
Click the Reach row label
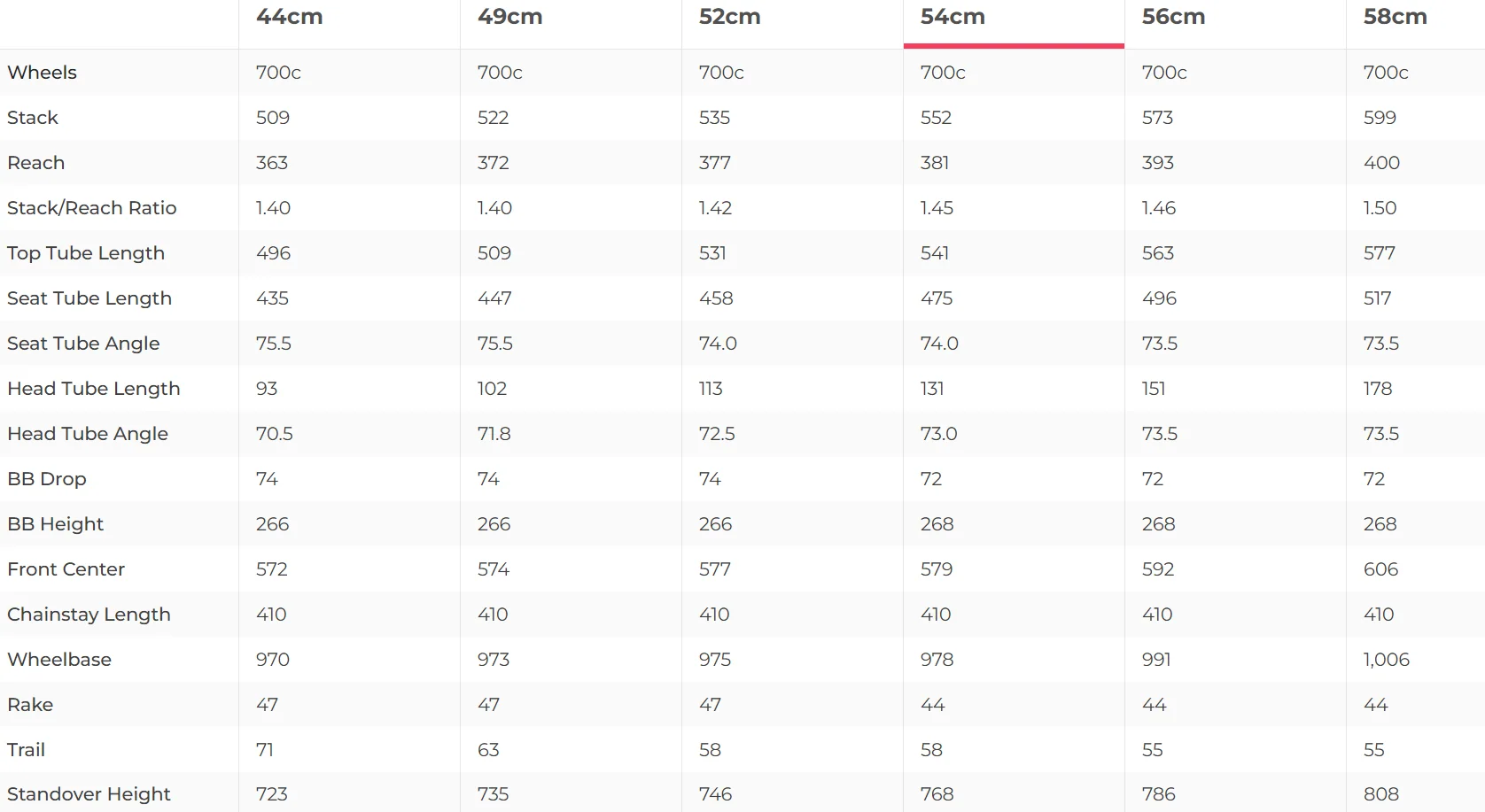pos(35,163)
